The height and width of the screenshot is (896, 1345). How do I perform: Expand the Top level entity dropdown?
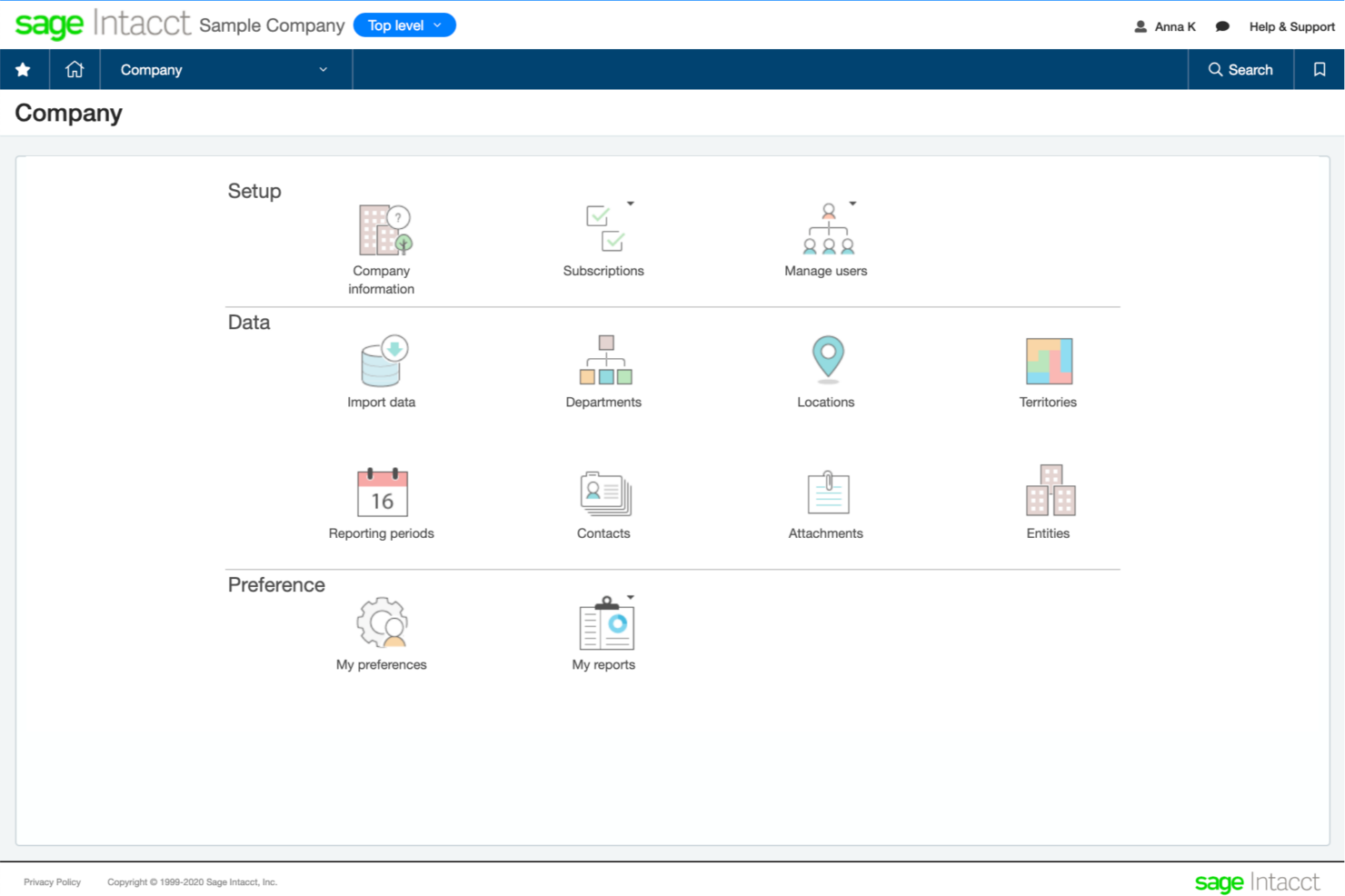tap(404, 25)
